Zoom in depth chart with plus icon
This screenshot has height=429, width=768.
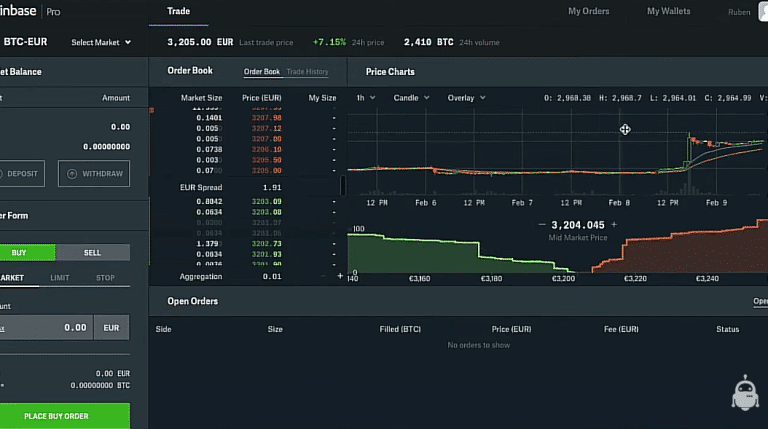coord(614,225)
